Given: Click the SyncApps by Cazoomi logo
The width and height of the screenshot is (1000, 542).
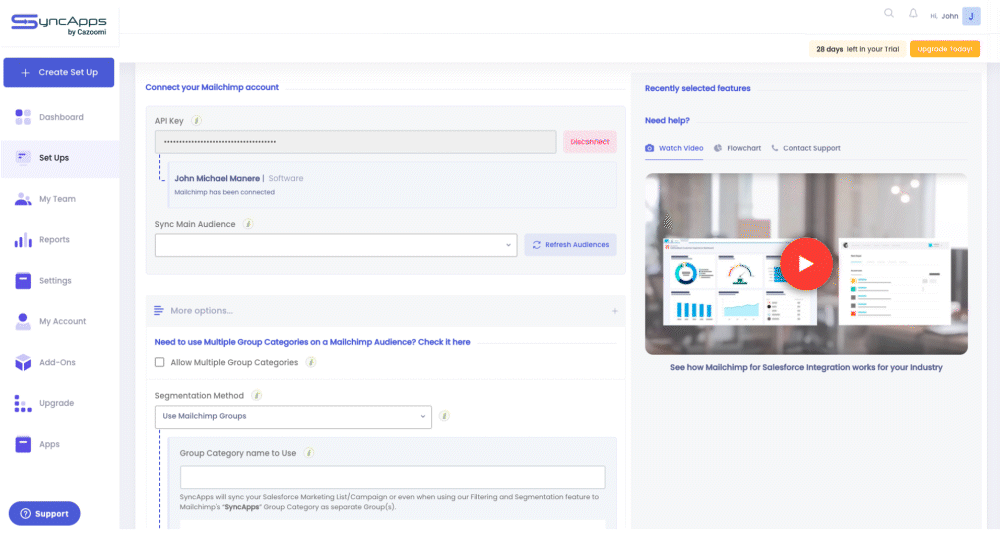Looking at the screenshot, I should coord(59,24).
